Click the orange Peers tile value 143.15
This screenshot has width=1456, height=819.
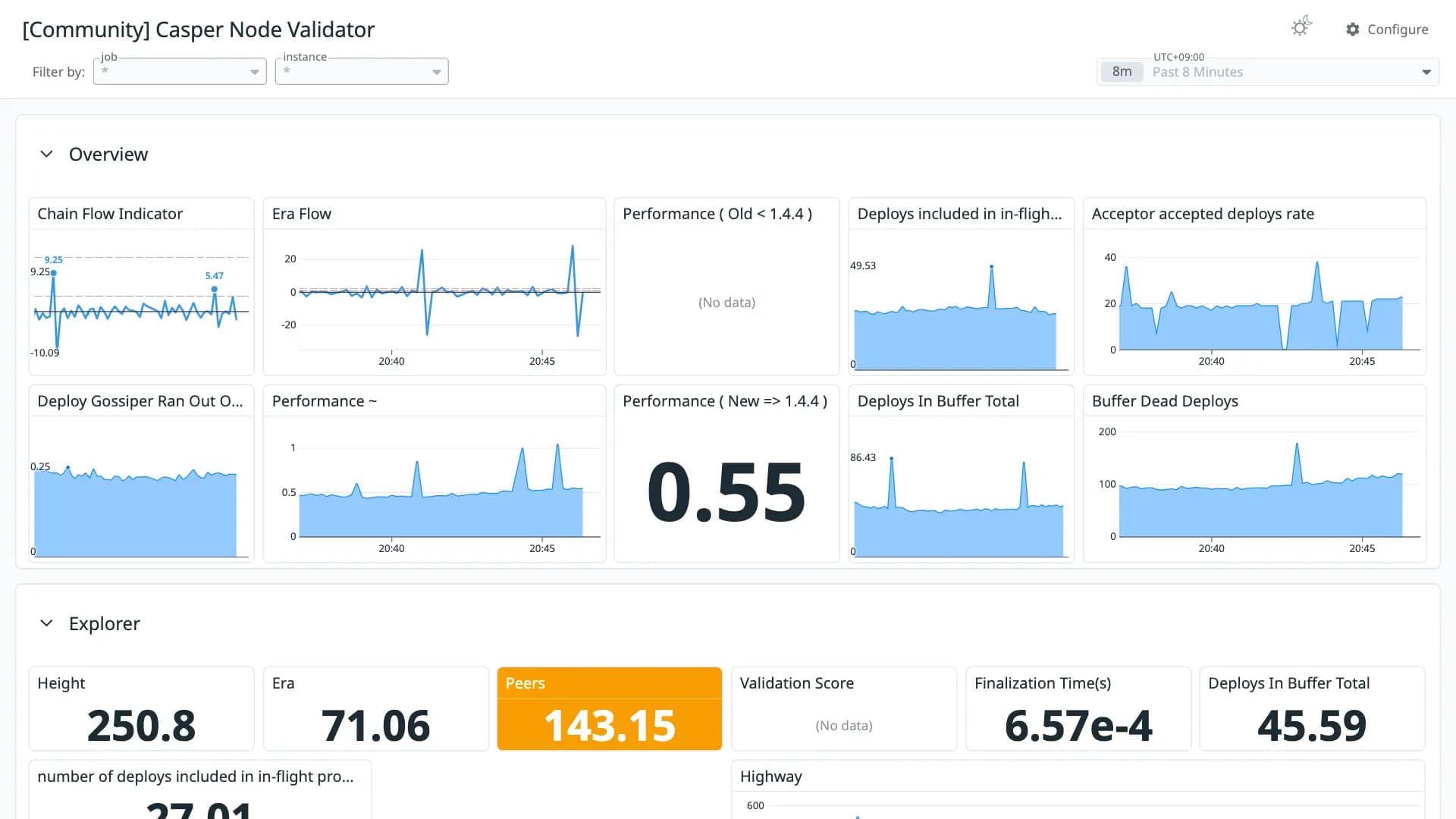tap(610, 726)
